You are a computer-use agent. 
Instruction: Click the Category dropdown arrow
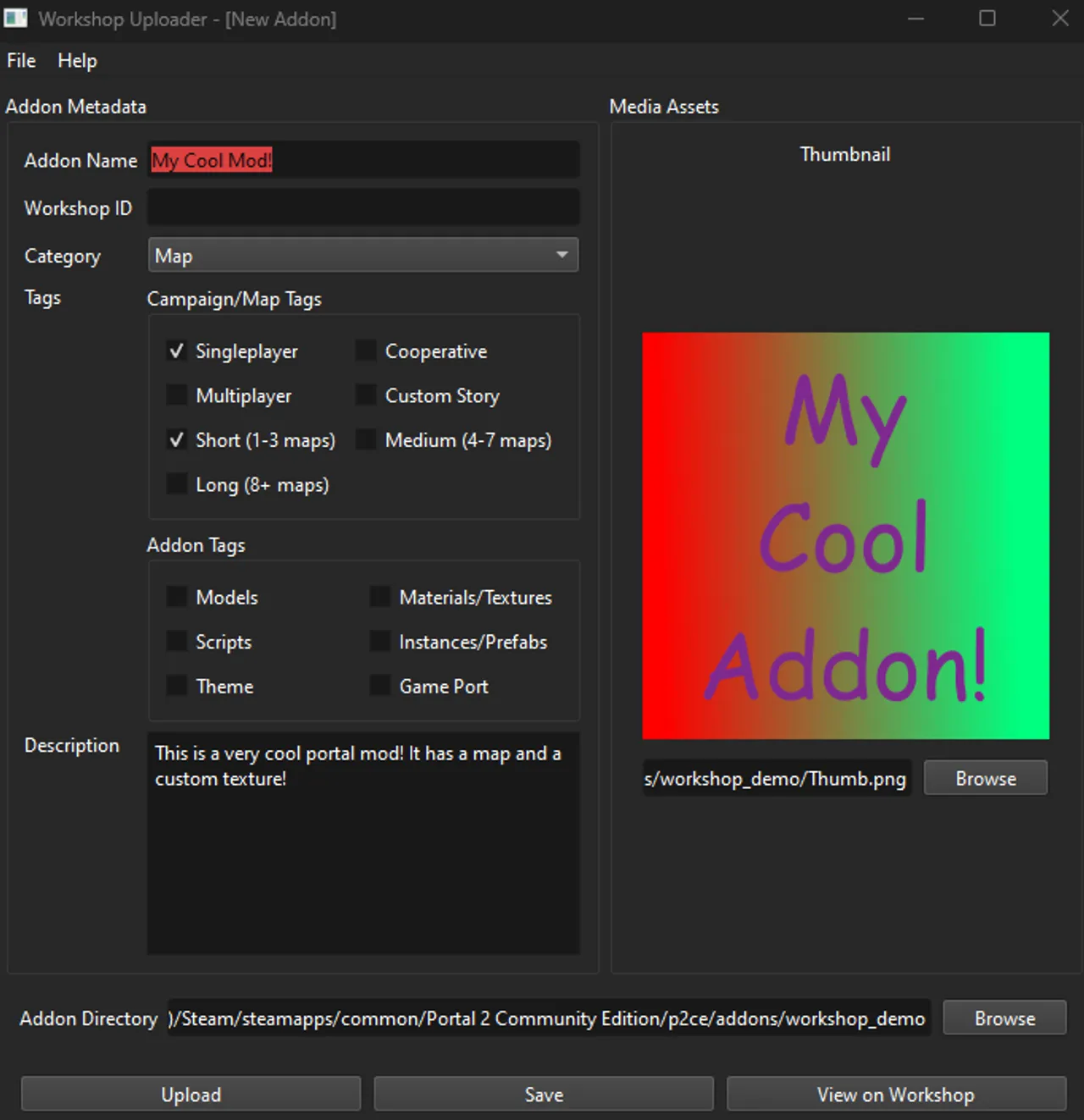pyautogui.click(x=562, y=255)
